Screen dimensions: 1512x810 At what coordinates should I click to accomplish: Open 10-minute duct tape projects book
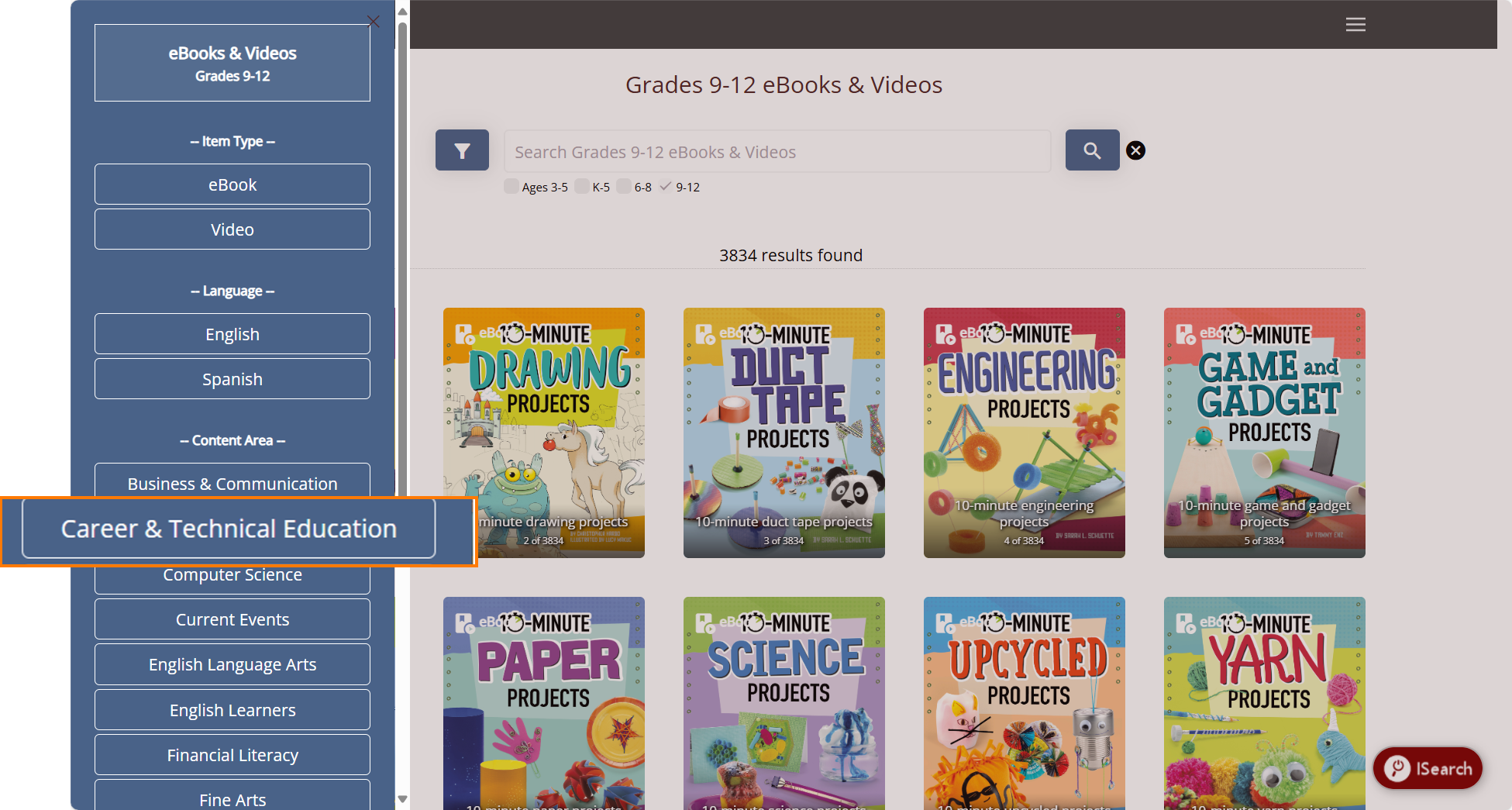[784, 433]
